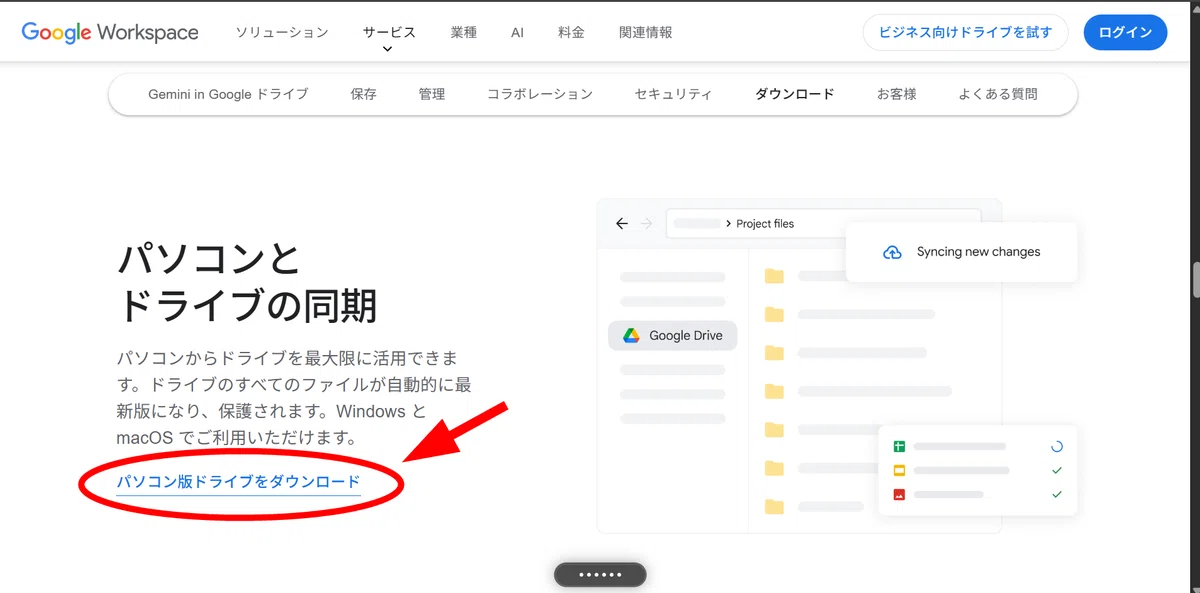Viewport: 1200px width, 593px height.
Task: Click the Google Workspace logo
Action: 110,32
